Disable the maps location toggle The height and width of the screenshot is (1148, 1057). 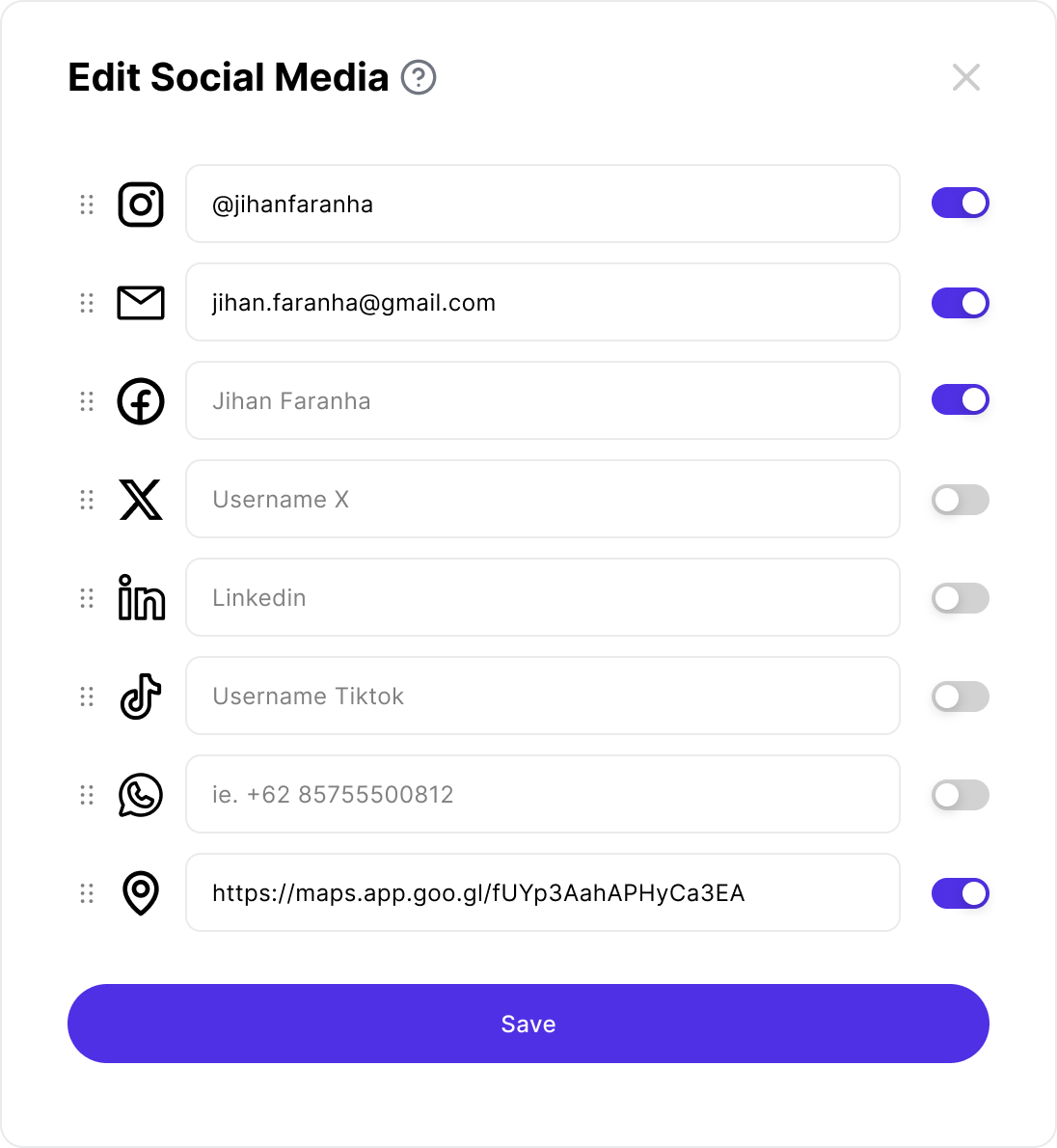[961, 893]
